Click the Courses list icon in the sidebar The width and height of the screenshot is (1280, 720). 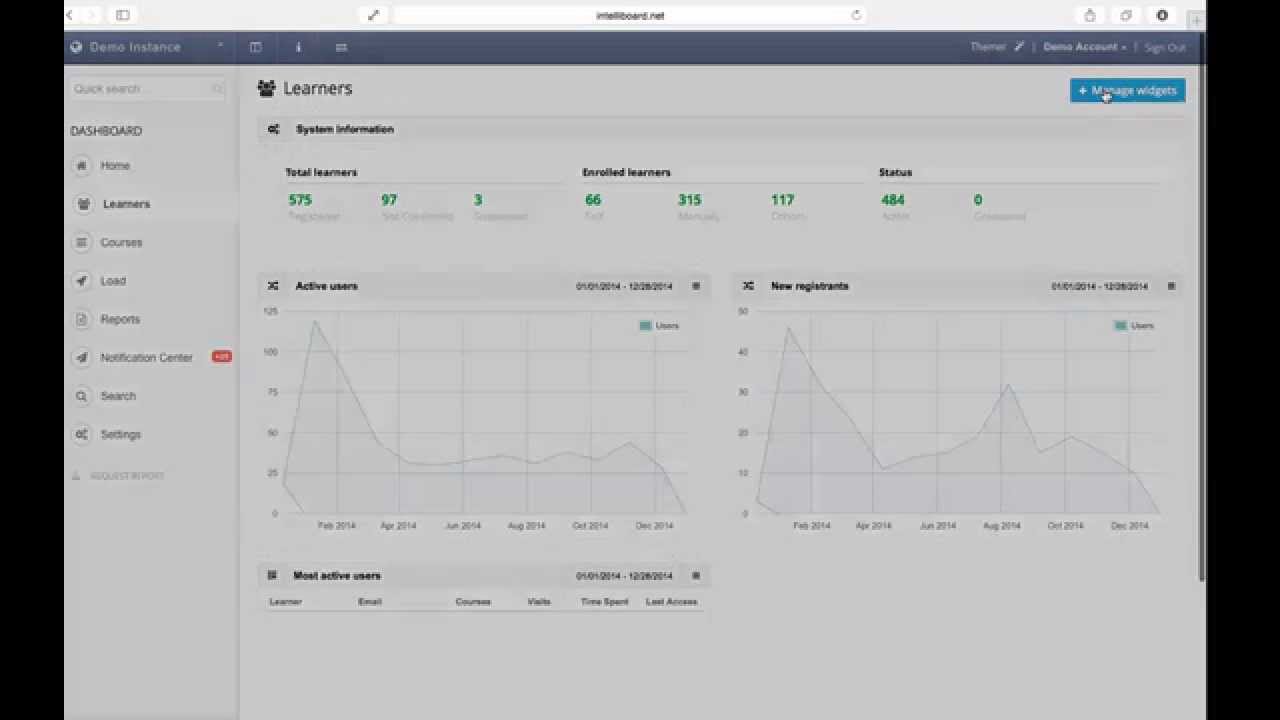coord(82,243)
